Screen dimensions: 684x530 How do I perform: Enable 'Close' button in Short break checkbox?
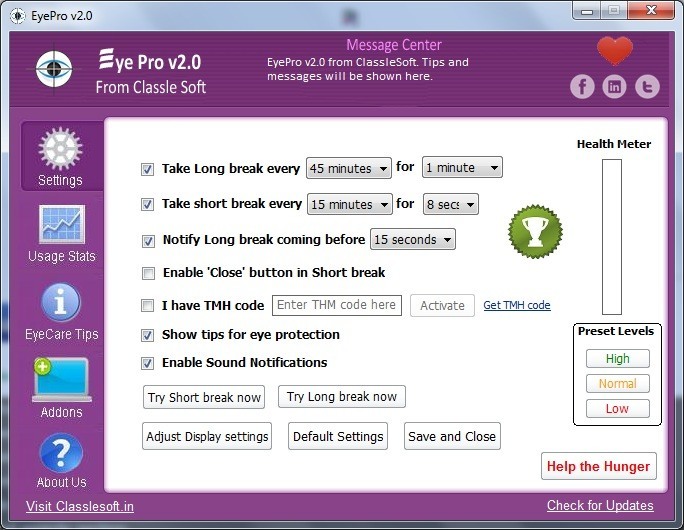click(x=148, y=273)
